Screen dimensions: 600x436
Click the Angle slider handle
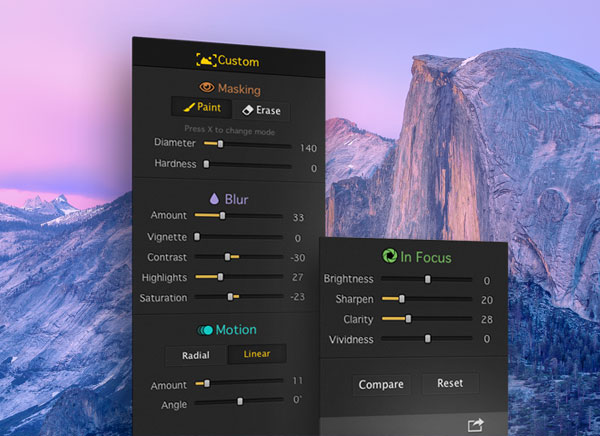coord(240,401)
